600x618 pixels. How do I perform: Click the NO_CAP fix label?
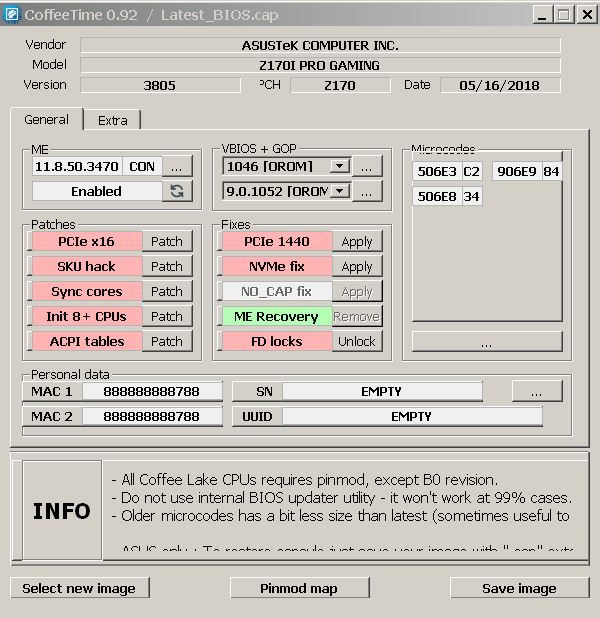[x=277, y=291]
